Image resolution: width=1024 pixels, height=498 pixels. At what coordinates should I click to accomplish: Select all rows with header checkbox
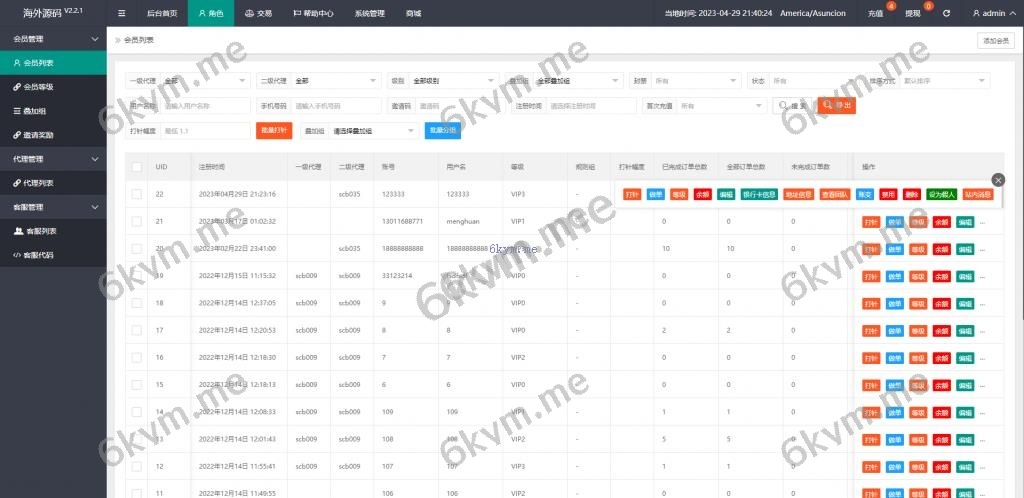pos(137,167)
